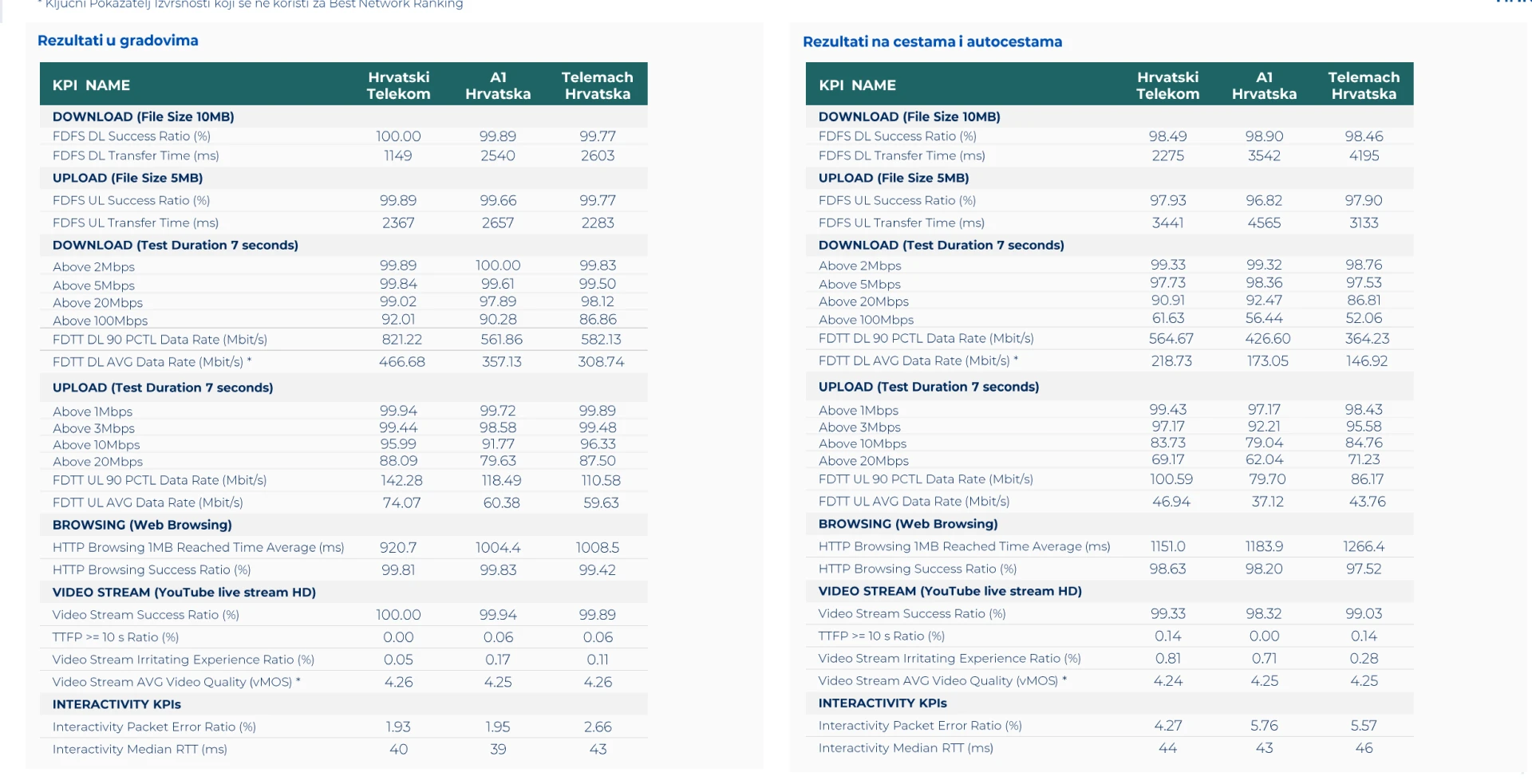This screenshot has width=1532, height=784.
Task: Click the download transfer time value 1149
Action: [398, 156]
